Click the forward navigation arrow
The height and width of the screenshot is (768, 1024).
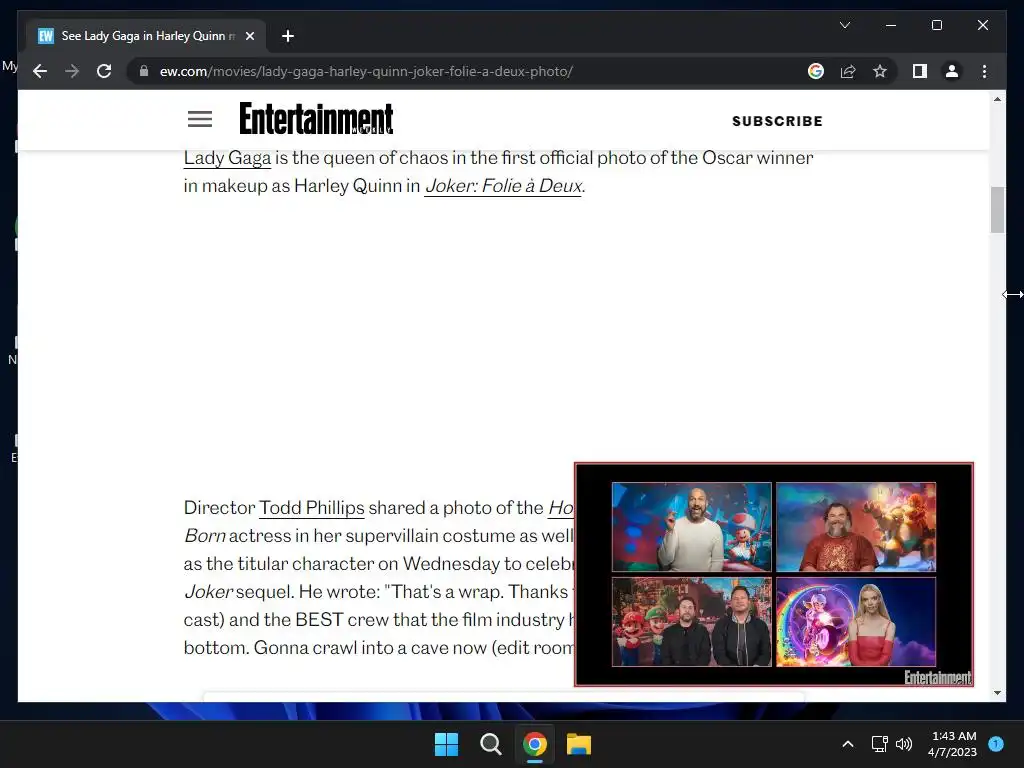[72, 71]
